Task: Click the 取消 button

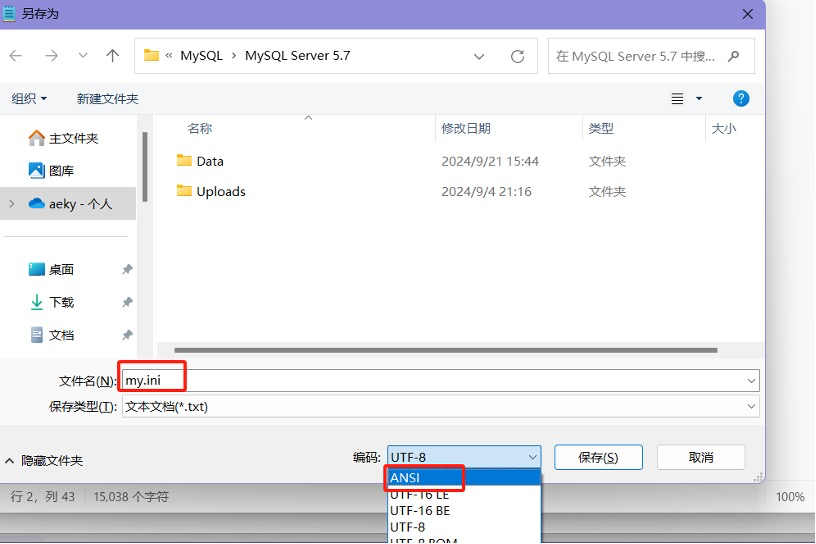Action: 701,457
